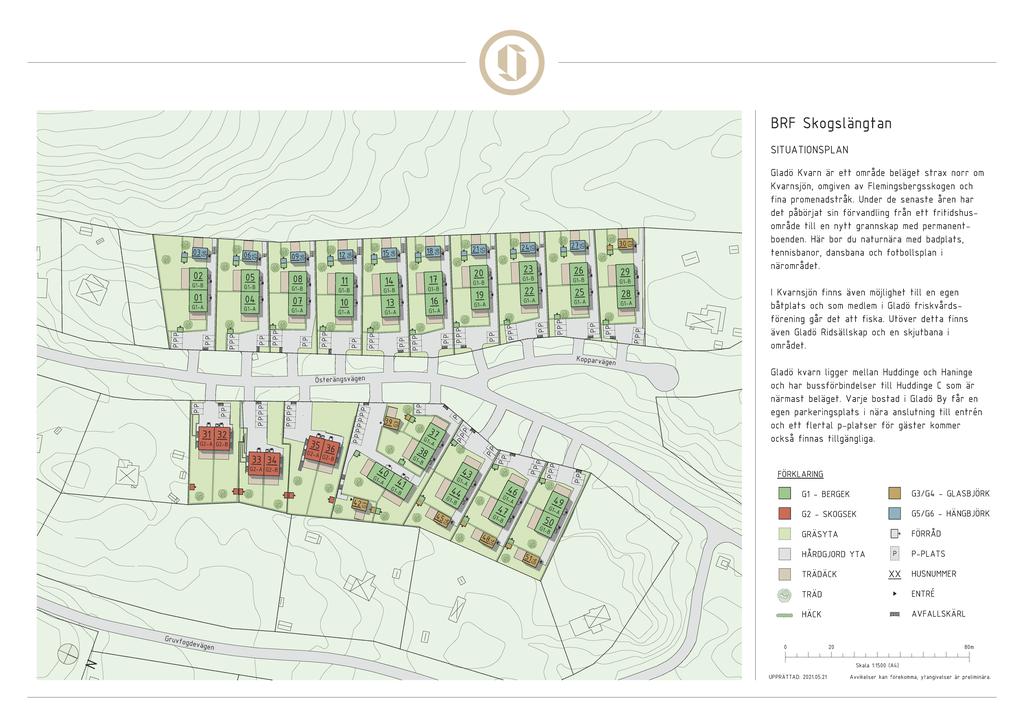Click green house number 01 on map

pyautogui.click(x=198, y=298)
